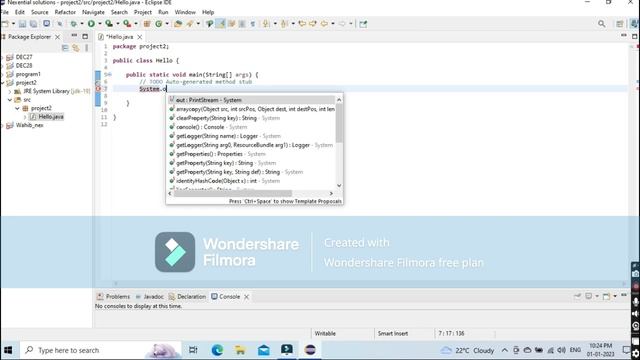Open the Project menu
The width and height of the screenshot is (640, 360).
[x=142, y=12]
